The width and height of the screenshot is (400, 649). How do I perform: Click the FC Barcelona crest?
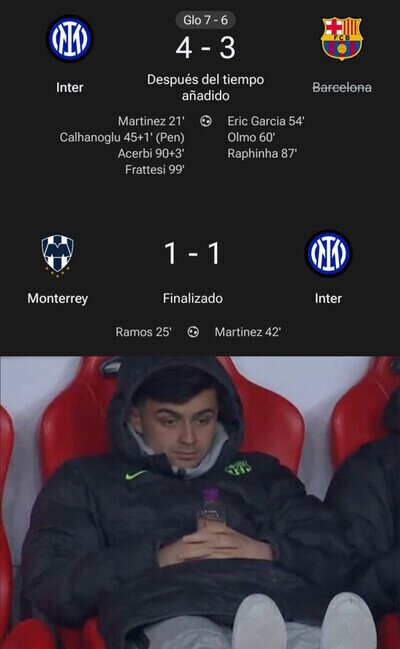(x=342, y=38)
